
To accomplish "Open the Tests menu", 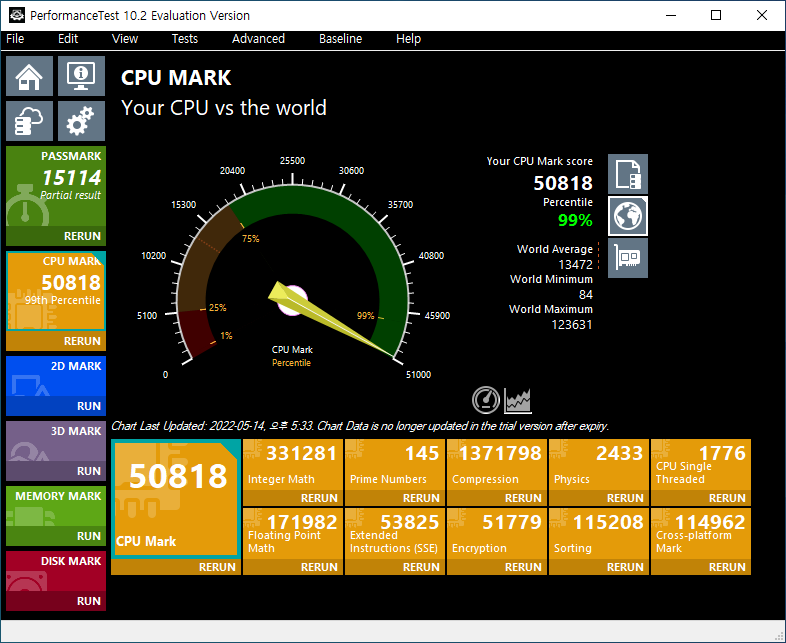I will (x=184, y=39).
